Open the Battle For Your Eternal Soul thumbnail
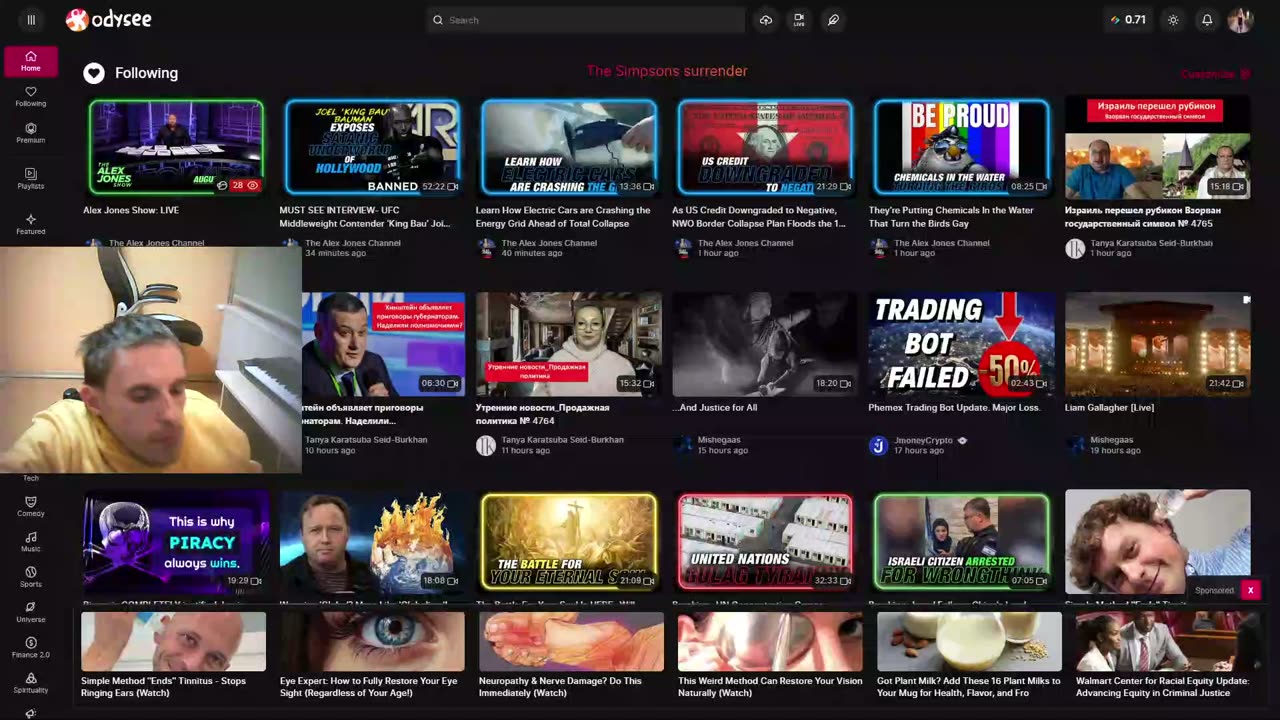1280x720 pixels. click(x=569, y=541)
